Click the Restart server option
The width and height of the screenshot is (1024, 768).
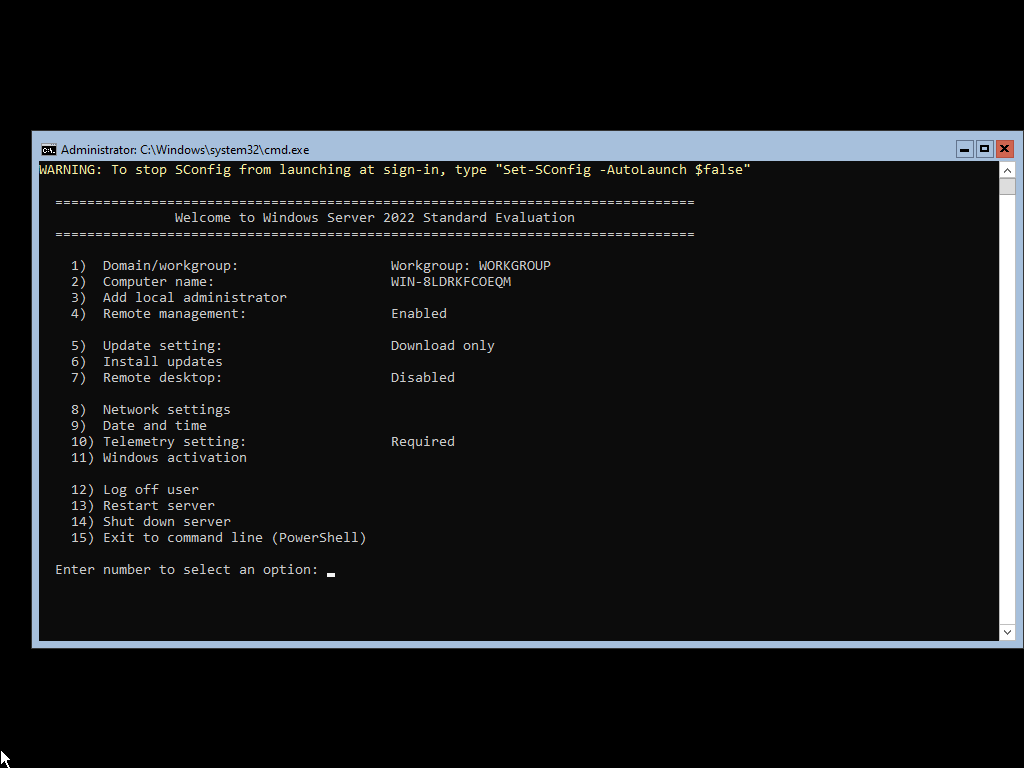(x=158, y=505)
